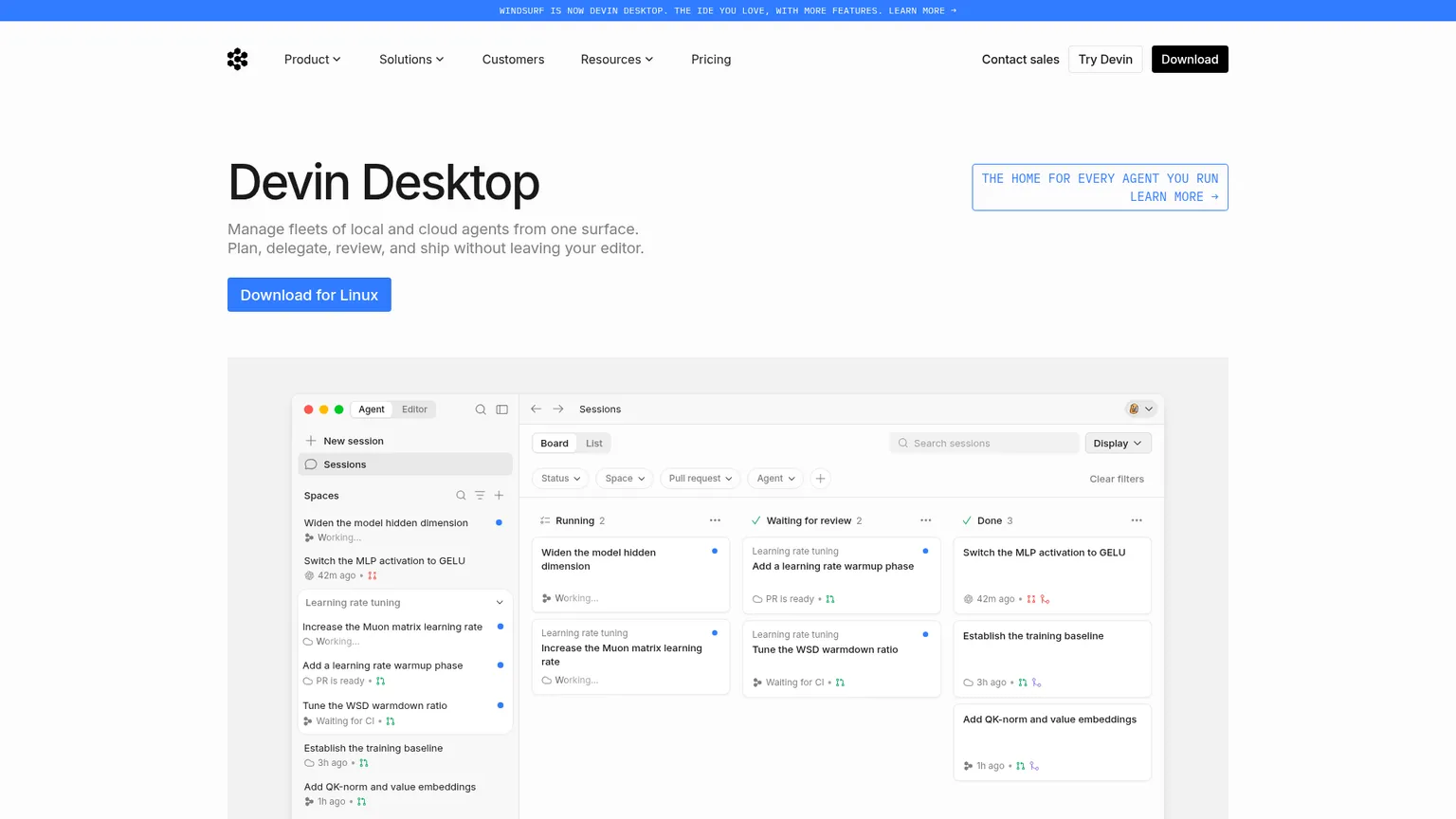Toggle the sidebar panel layout icon

tap(502, 409)
